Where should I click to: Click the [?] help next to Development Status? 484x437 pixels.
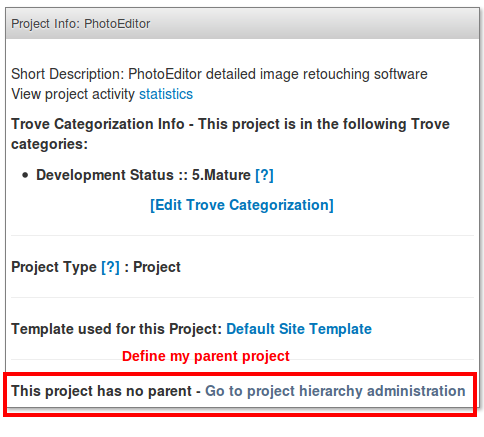pos(264,175)
